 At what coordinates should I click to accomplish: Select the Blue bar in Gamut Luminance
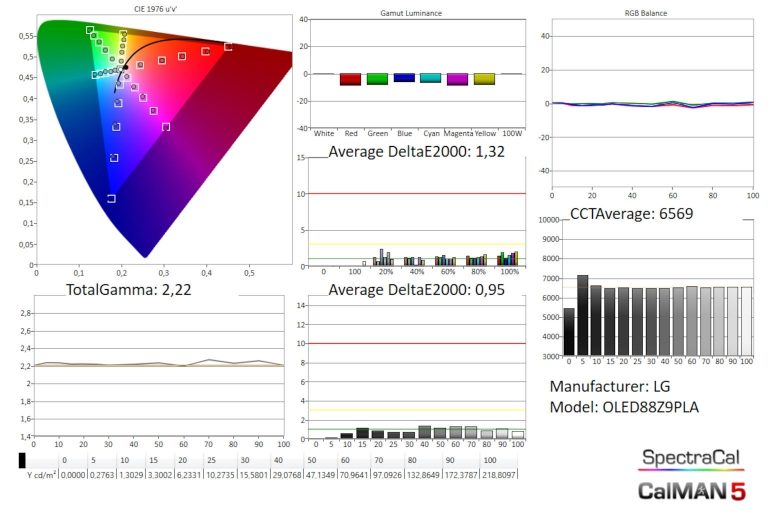[x=404, y=77]
